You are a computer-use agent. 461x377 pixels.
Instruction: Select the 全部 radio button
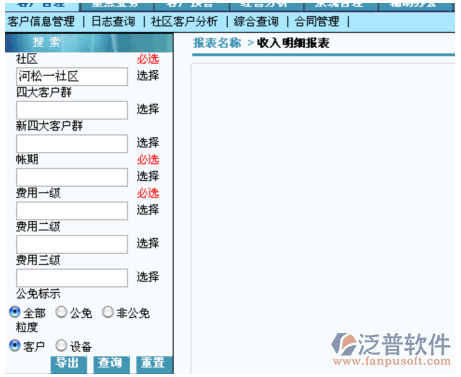(15, 312)
